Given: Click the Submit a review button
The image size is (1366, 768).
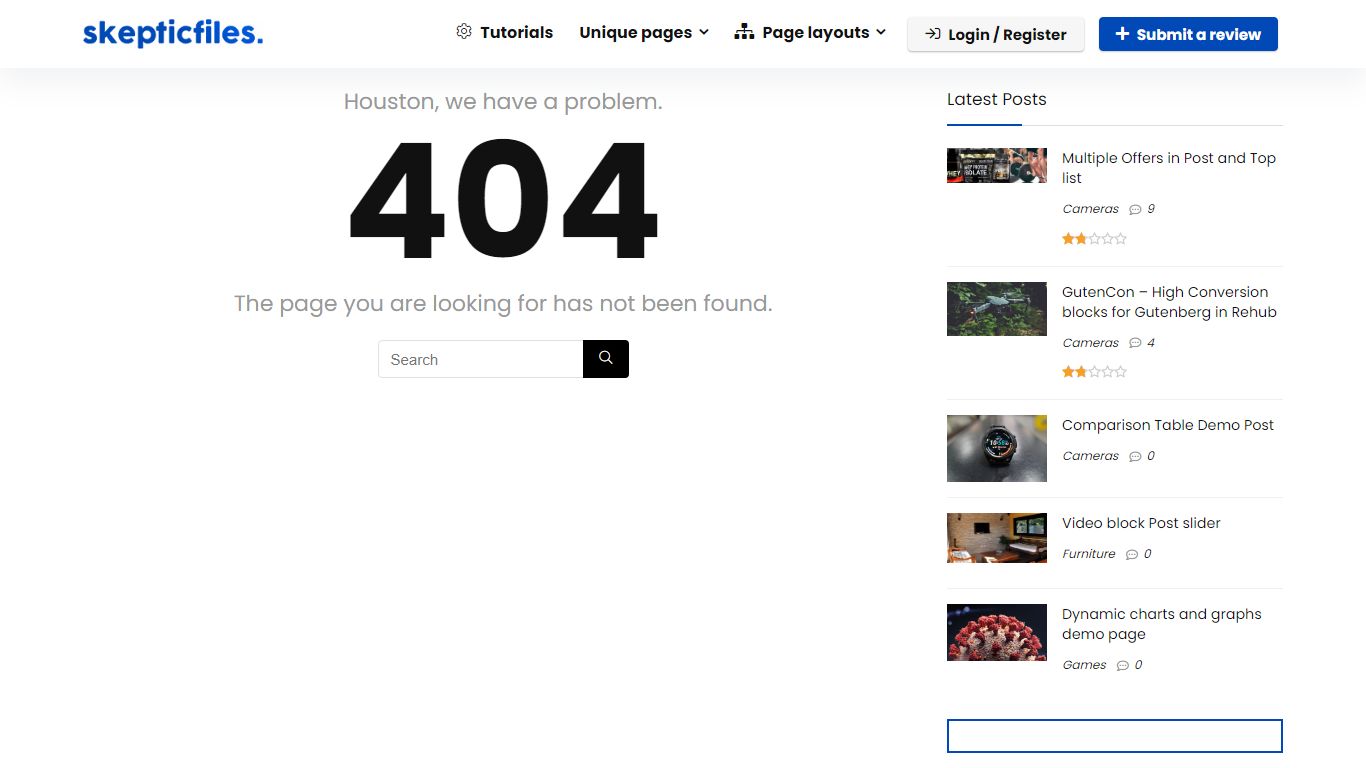Looking at the screenshot, I should click(x=1188, y=34).
